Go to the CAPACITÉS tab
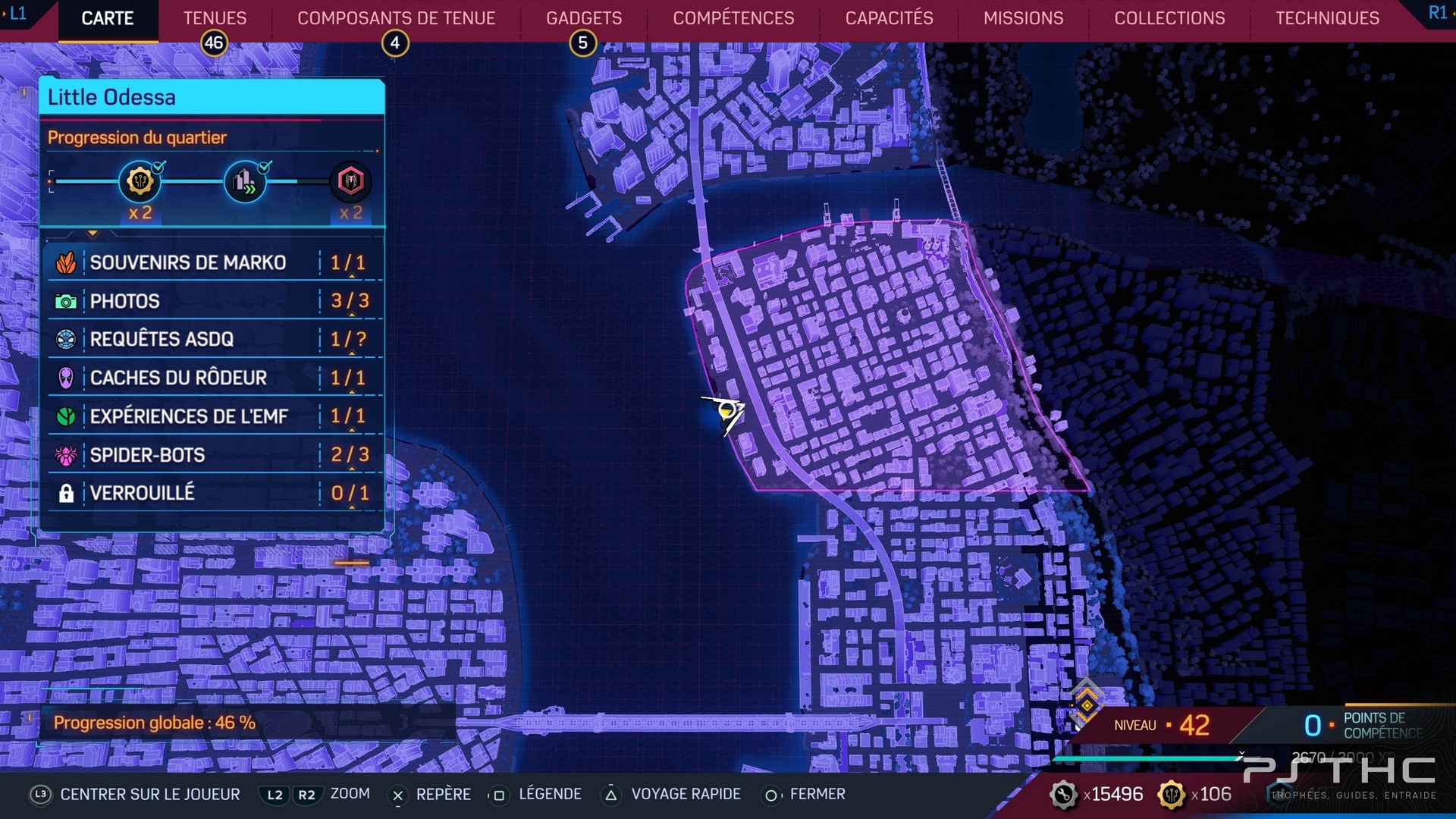This screenshot has height=819, width=1456. [x=889, y=18]
